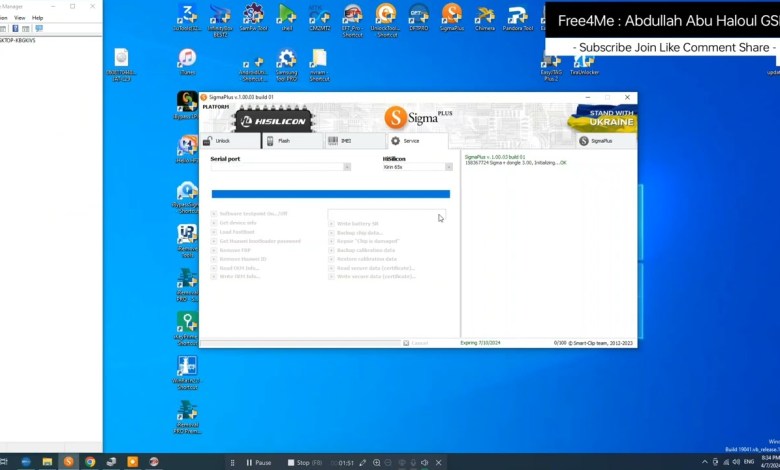
Task: Open the SigmaPlus desktop shortcut
Action: pyautogui.click(x=451, y=17)
